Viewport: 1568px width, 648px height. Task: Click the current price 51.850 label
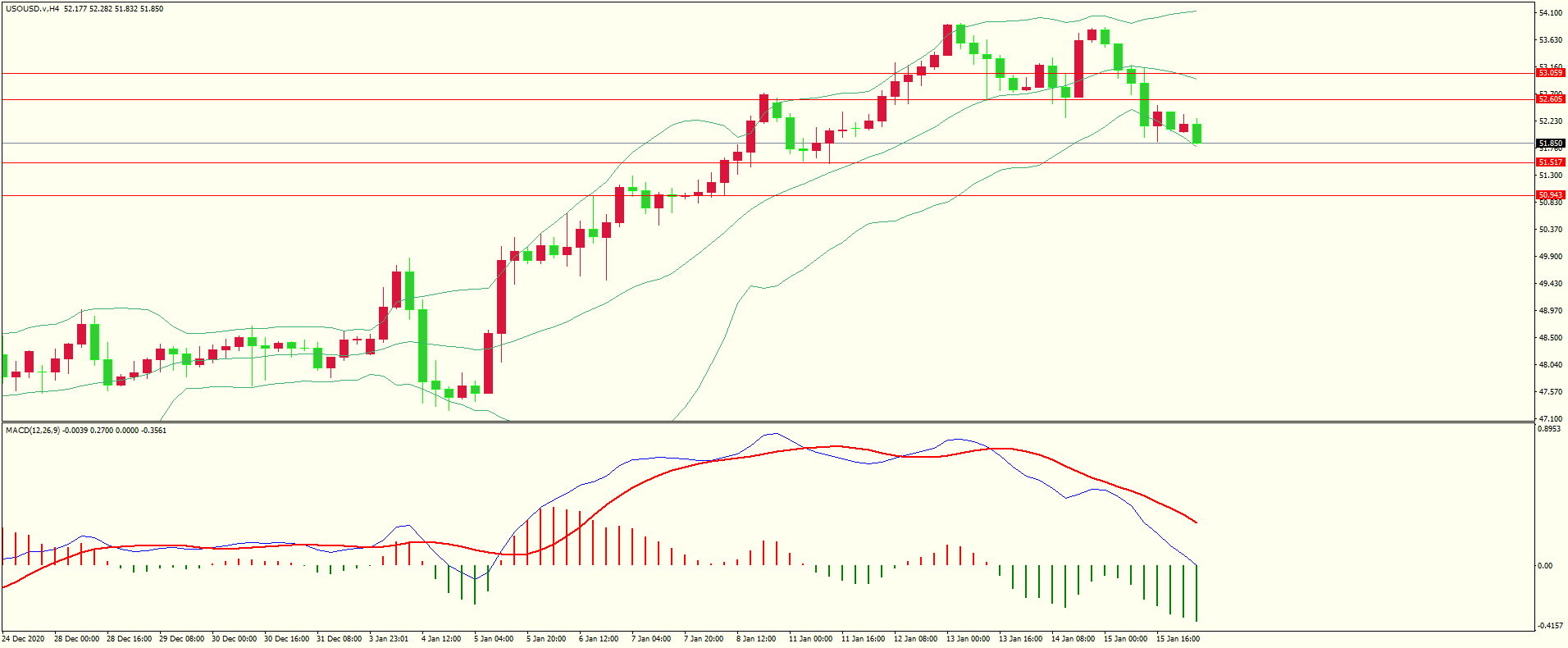tap(1550, 144)
